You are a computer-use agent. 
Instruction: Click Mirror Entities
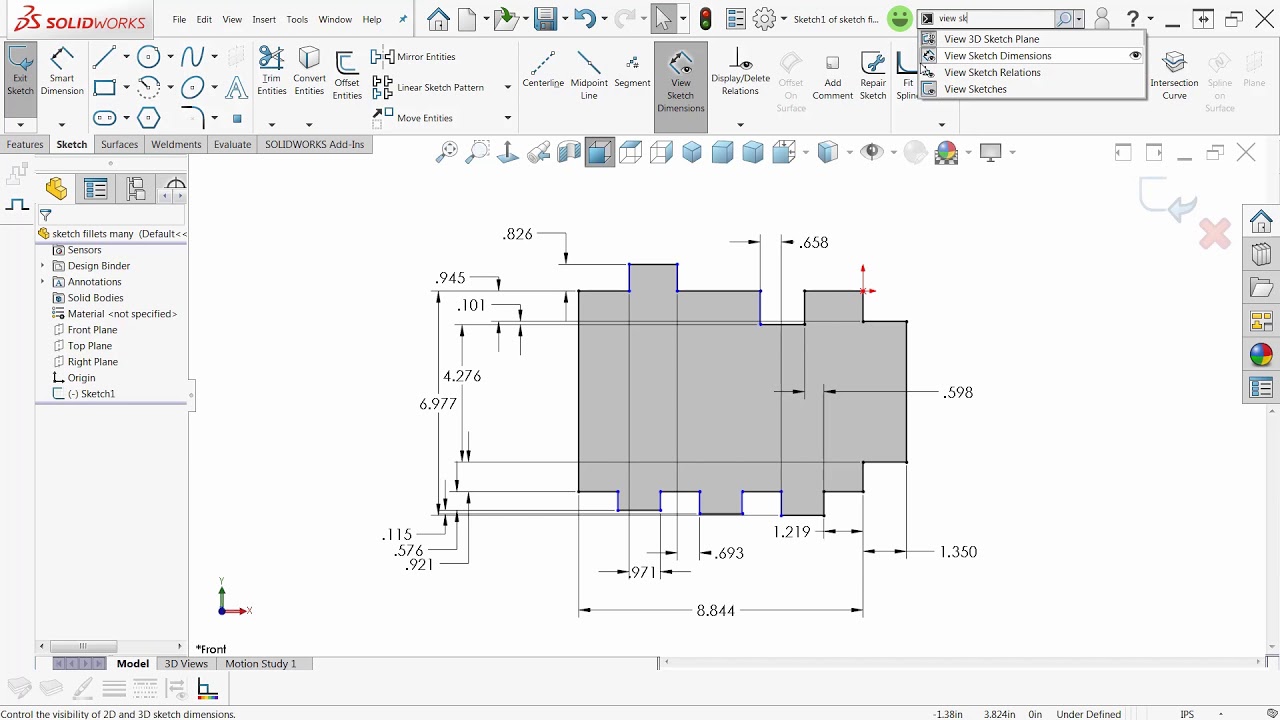tap(414, 57)
